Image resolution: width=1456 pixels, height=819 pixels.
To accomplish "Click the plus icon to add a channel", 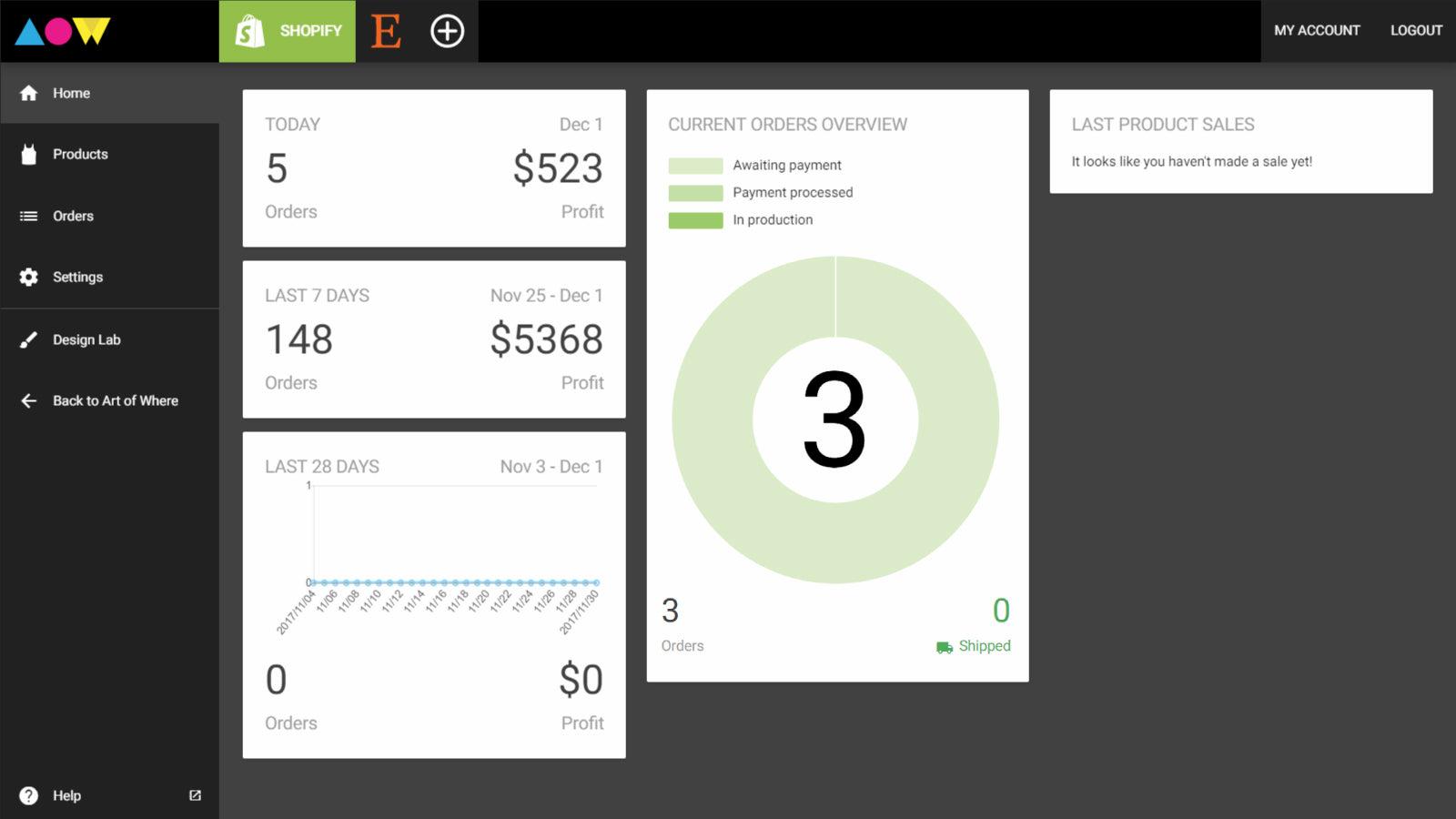I will pos(446,30).
